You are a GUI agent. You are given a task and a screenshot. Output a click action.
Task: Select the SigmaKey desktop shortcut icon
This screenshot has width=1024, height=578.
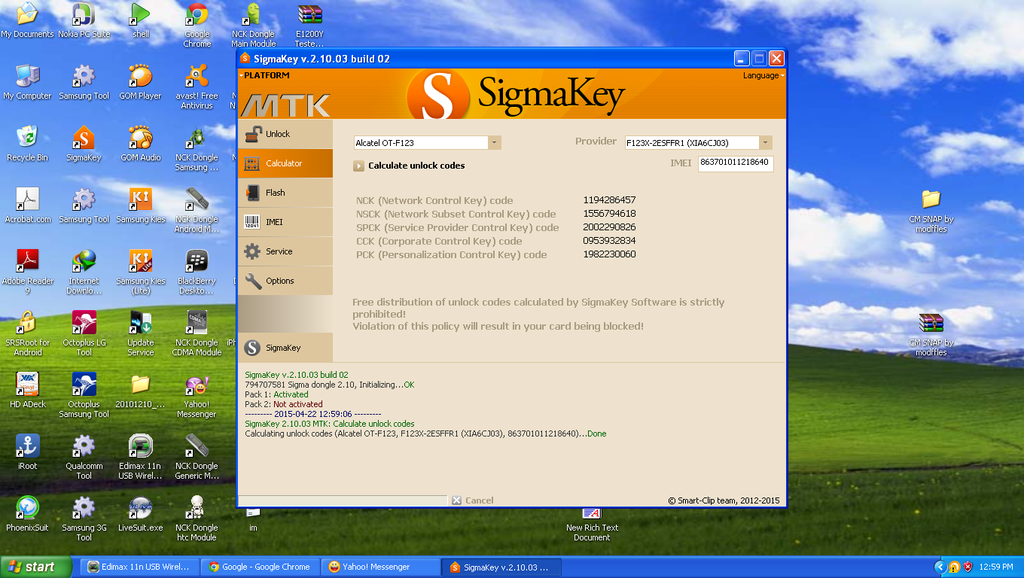coord(84,141)
